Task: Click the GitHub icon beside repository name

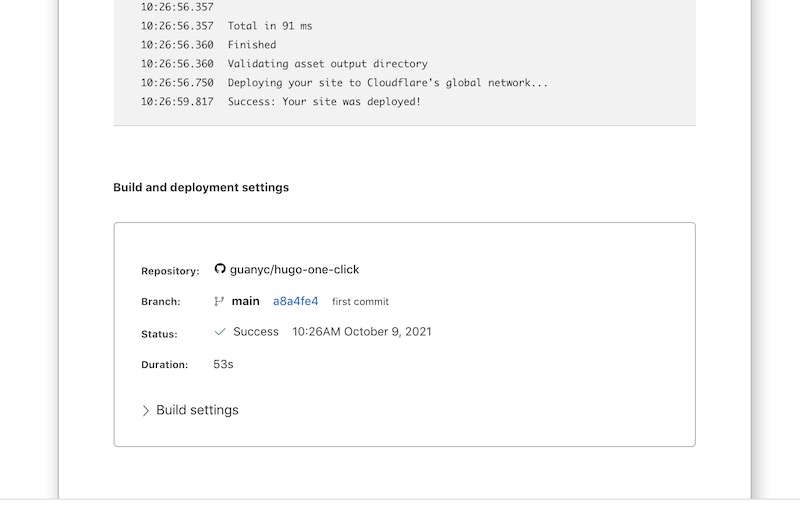Action: pyautogui.click(x=220, y=268)
